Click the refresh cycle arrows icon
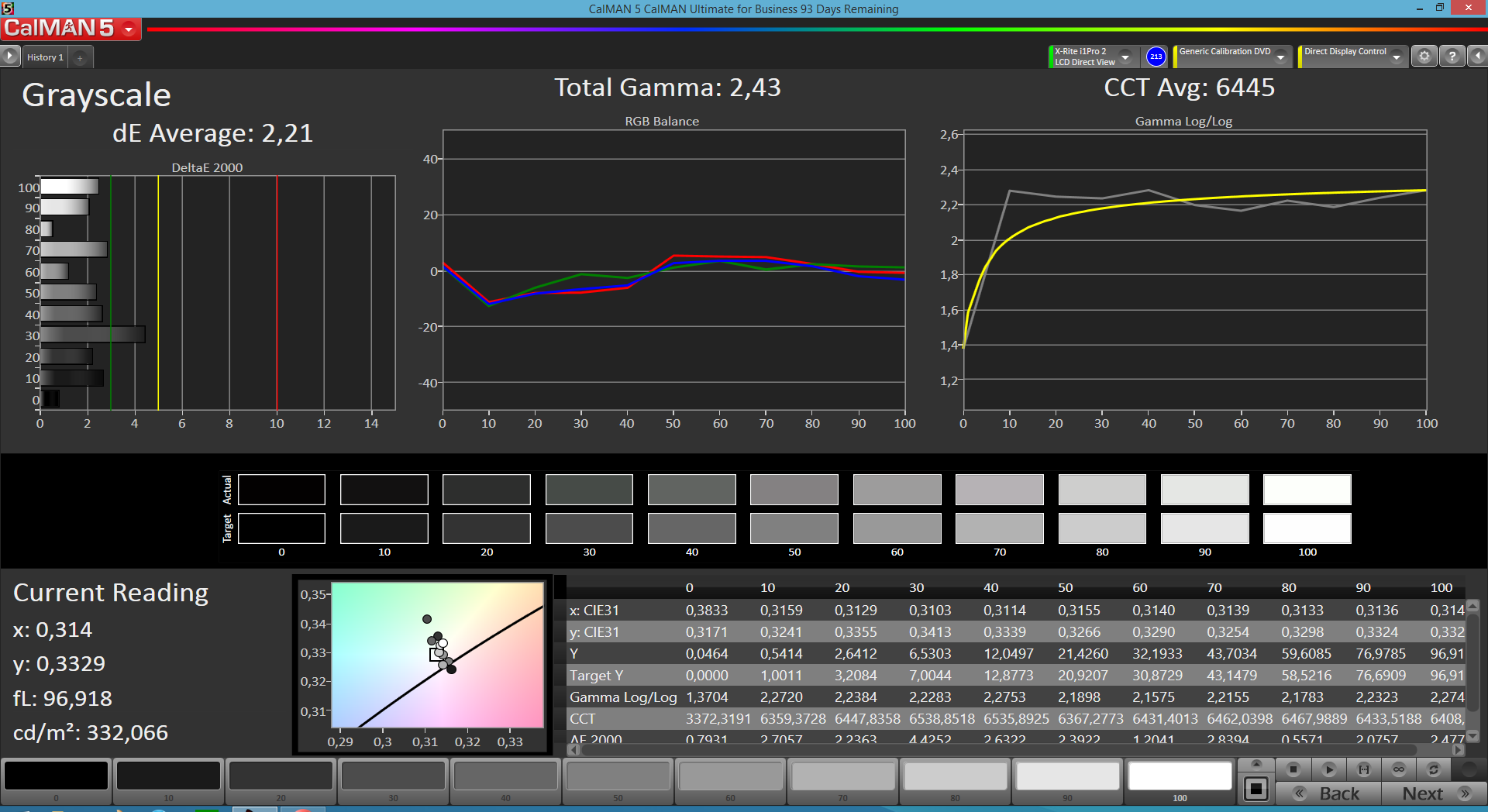Viewport: 1488px width, 812px height. click(1434, 769)
